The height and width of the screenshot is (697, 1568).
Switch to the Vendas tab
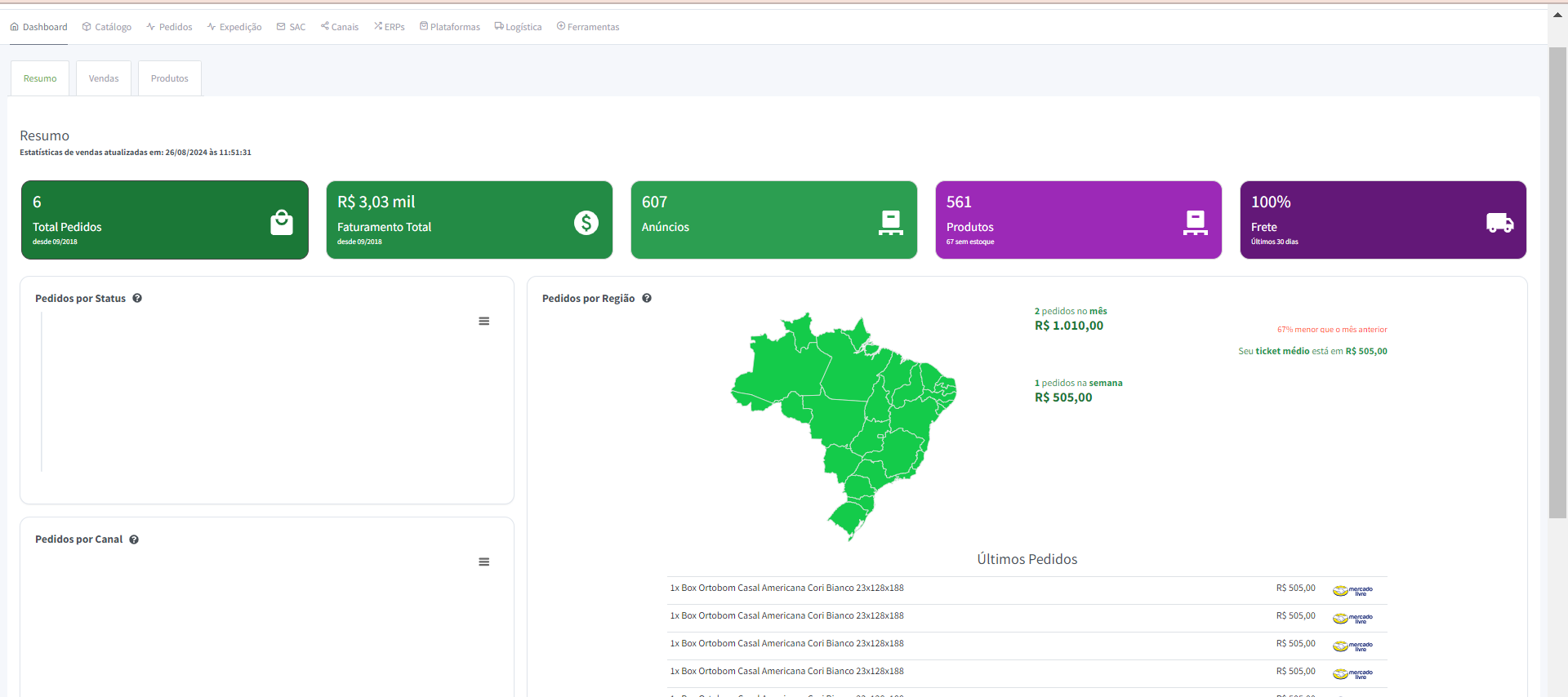tap(104, 78)
